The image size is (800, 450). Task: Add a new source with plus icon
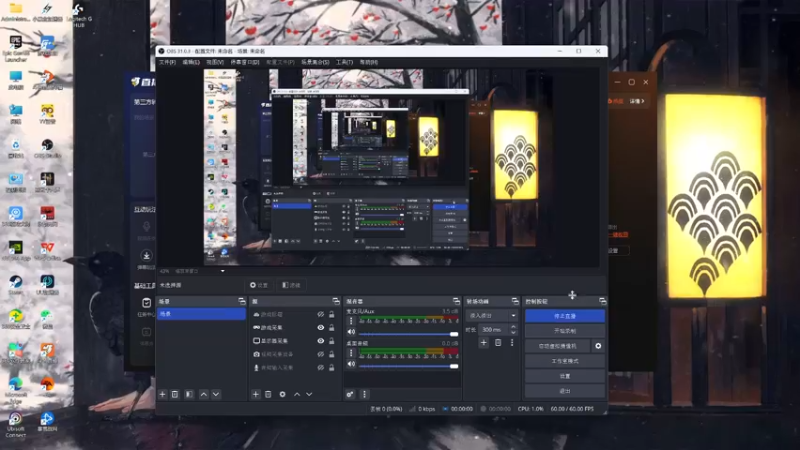256,394
